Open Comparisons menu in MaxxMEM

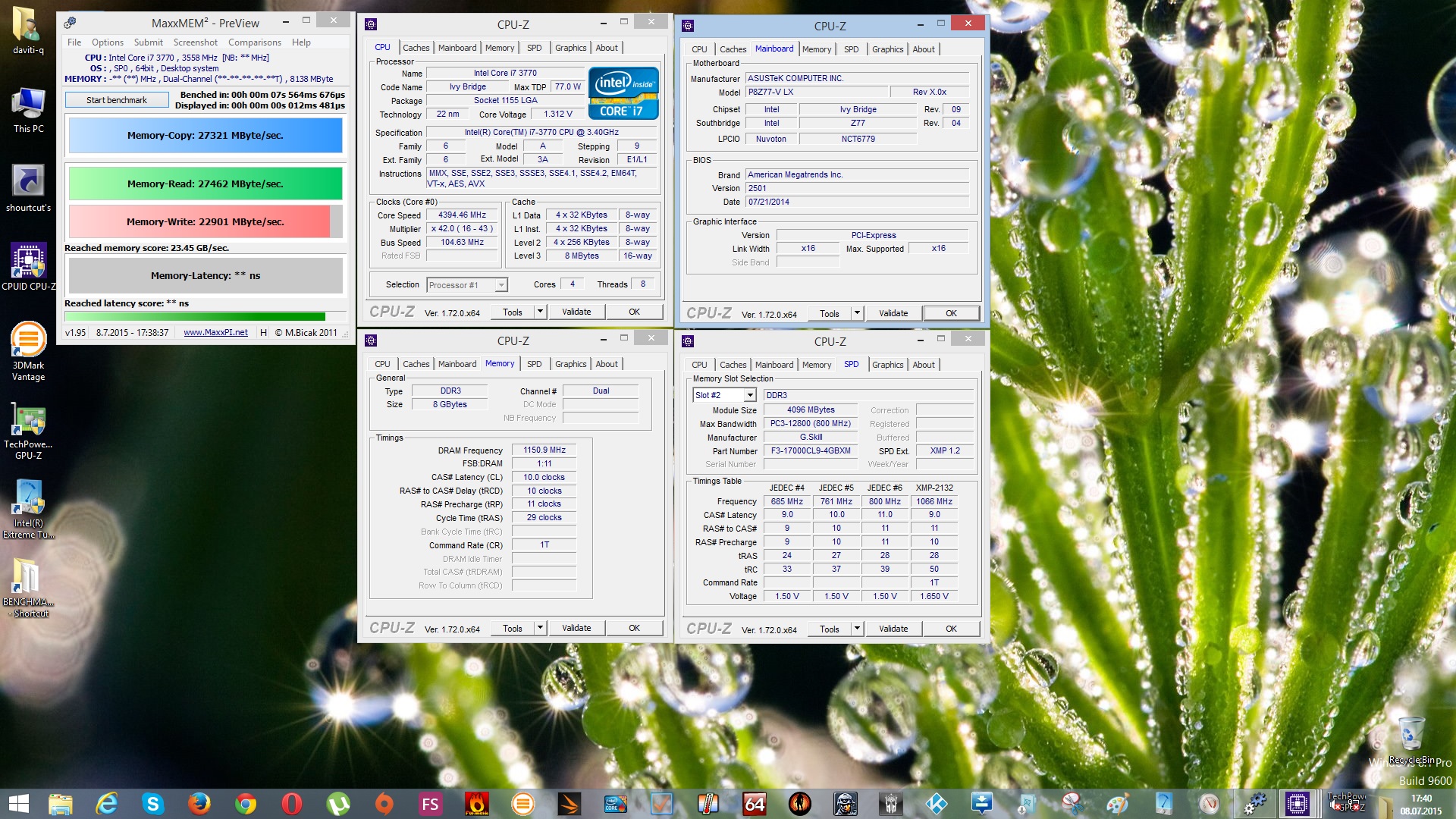point(255,42)
